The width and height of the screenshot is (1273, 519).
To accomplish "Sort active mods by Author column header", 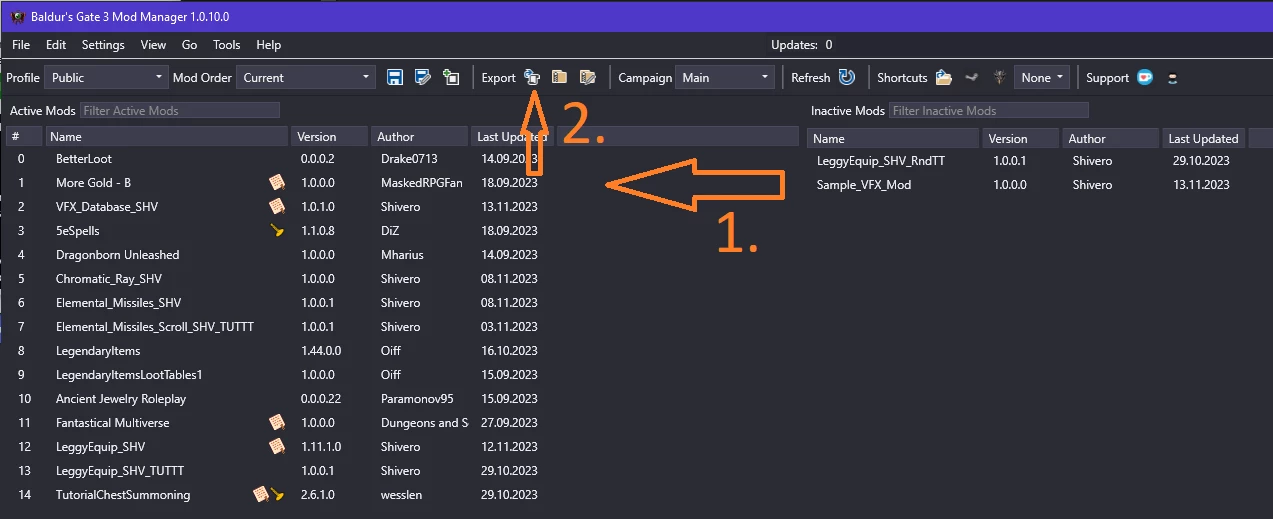I will (x=419, y=137).
